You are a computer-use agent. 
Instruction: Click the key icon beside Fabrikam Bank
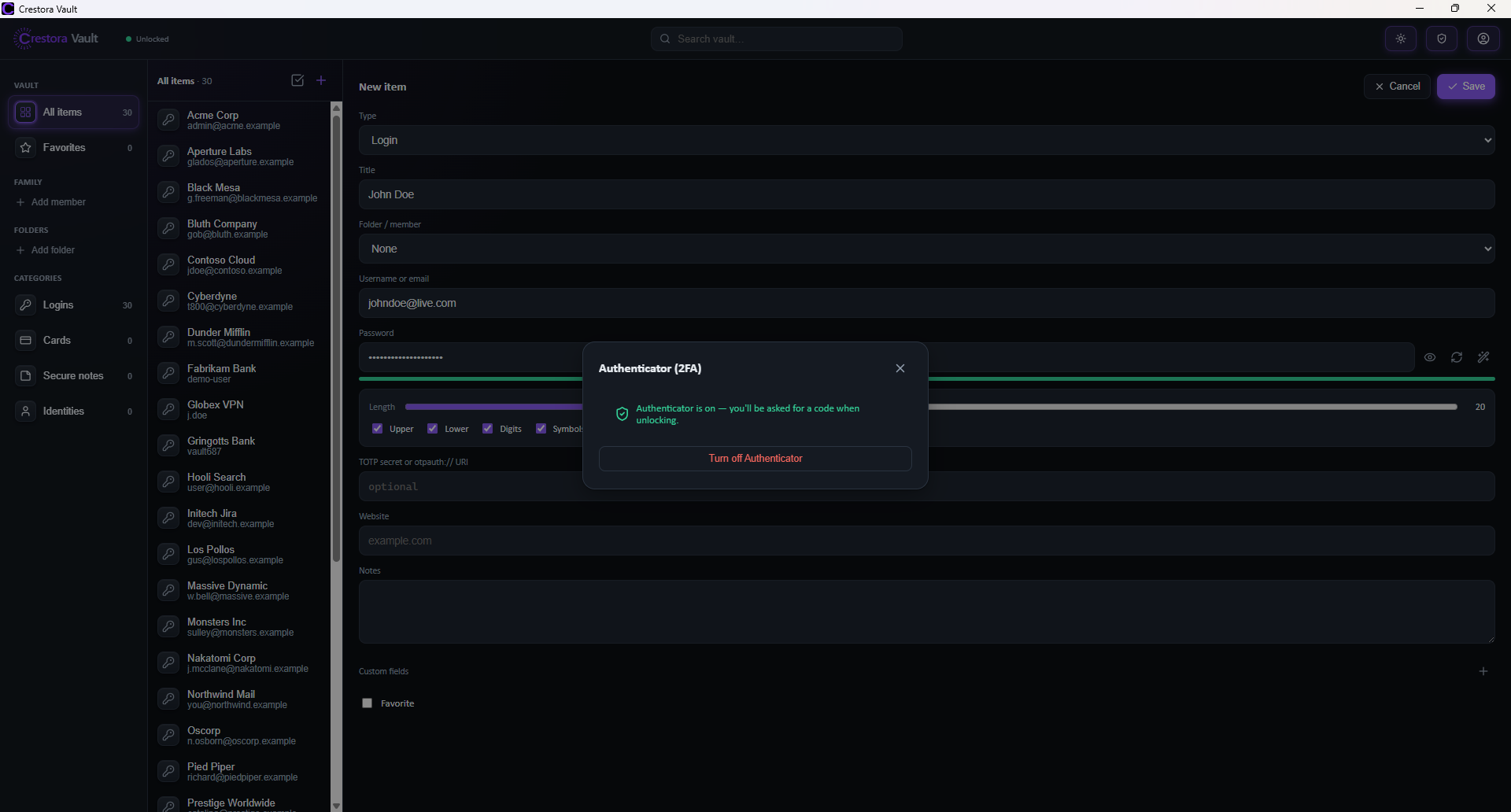click(168, 373)
